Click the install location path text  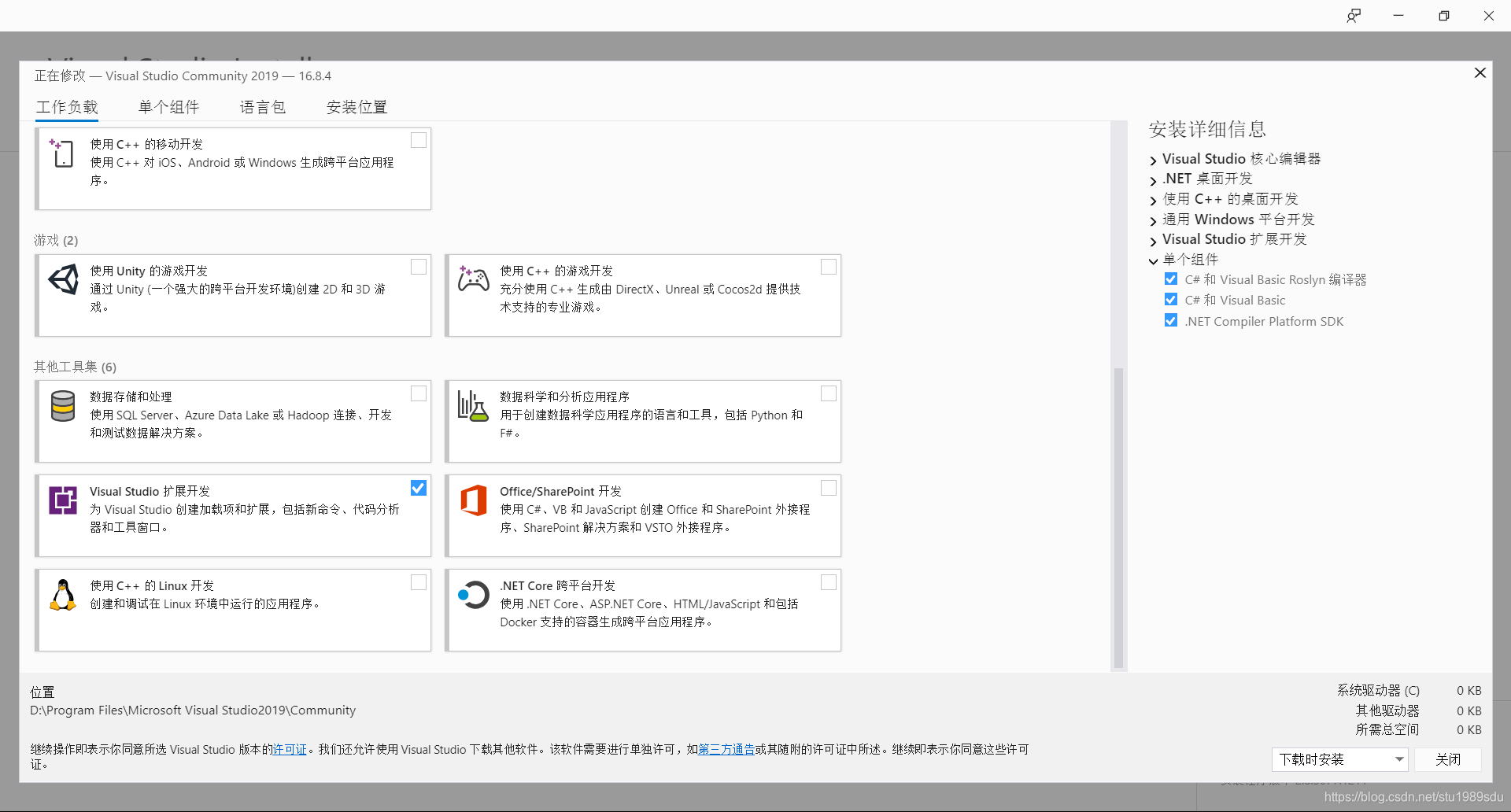coord(193,710)
